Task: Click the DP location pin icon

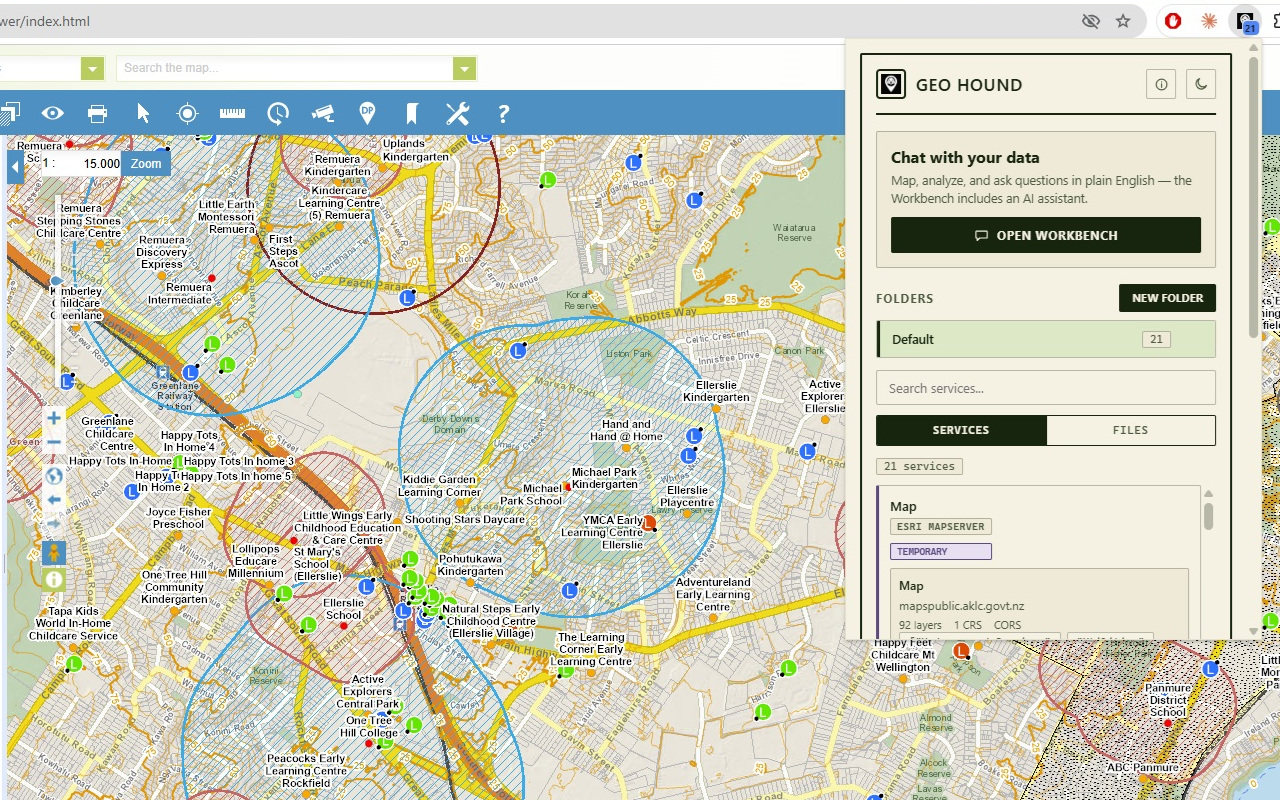Action: (x=367, y=114)
